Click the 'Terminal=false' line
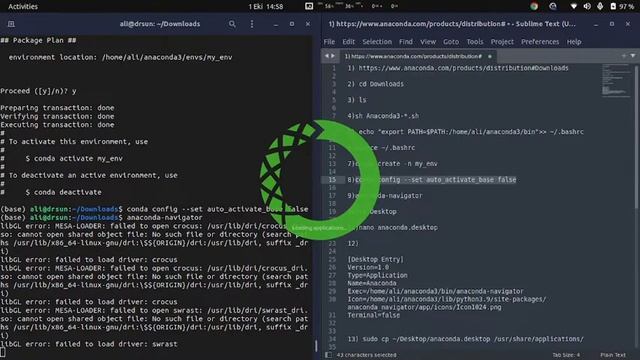640x360 pixels. click(x=373, y=315)
